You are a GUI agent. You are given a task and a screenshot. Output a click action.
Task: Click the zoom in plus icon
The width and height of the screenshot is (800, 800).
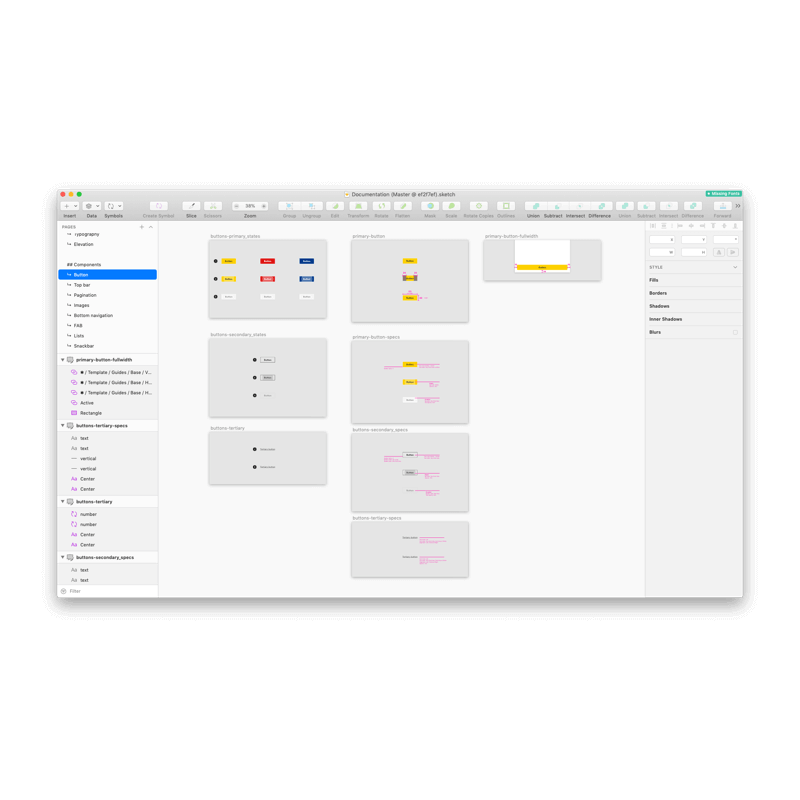[264, 206]
